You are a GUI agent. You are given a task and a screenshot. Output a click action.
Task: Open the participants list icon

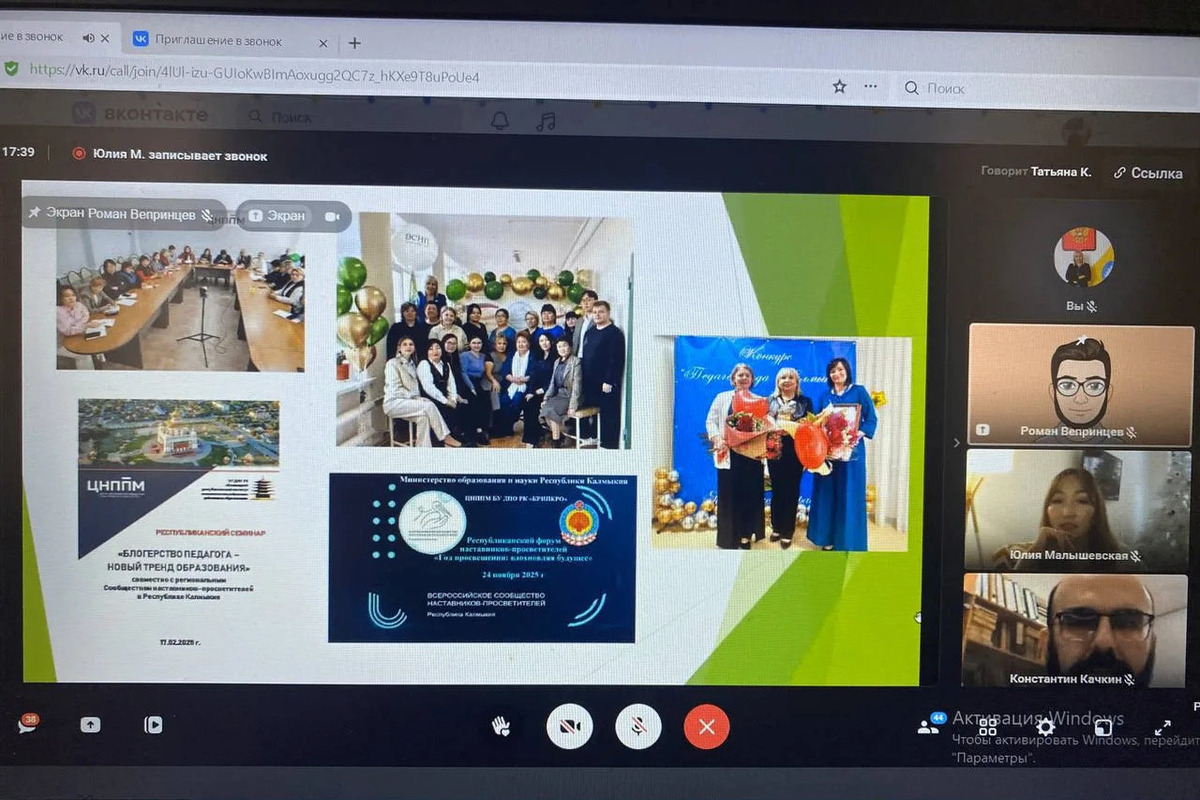pos(930,726)
